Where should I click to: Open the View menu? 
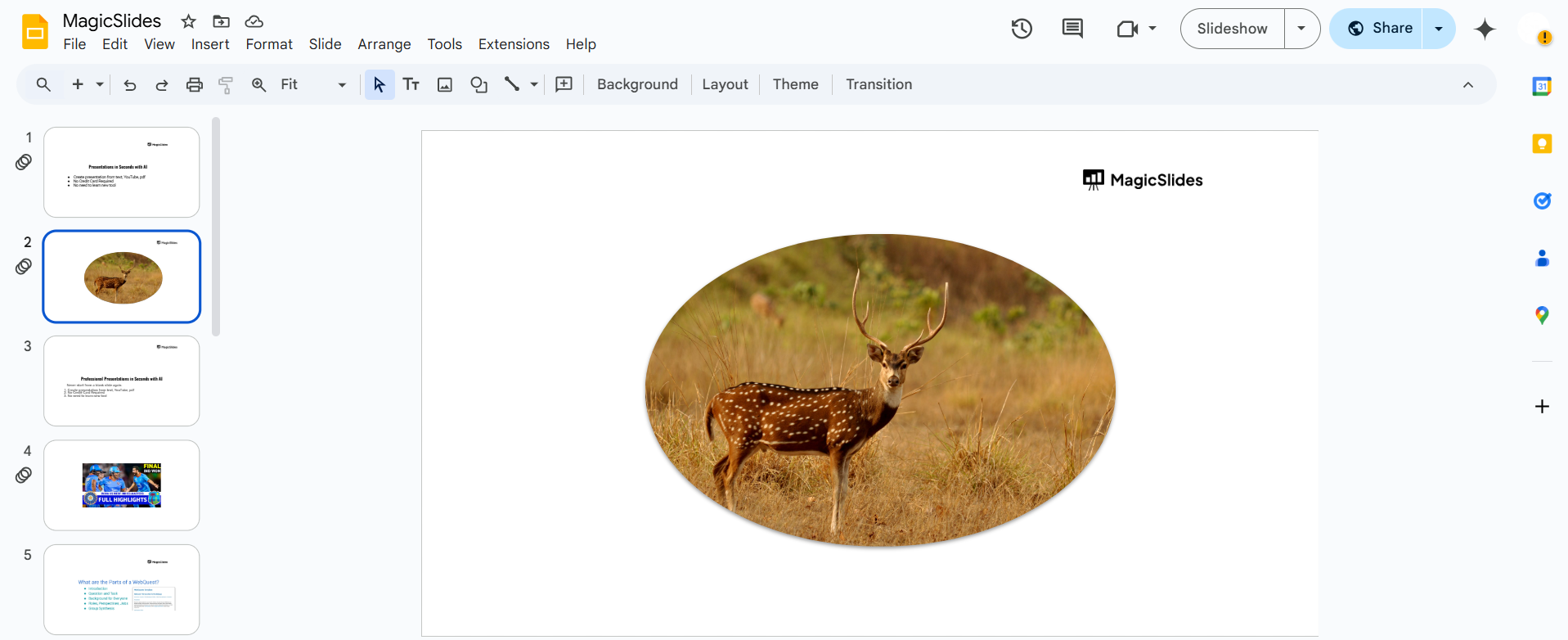159,44
